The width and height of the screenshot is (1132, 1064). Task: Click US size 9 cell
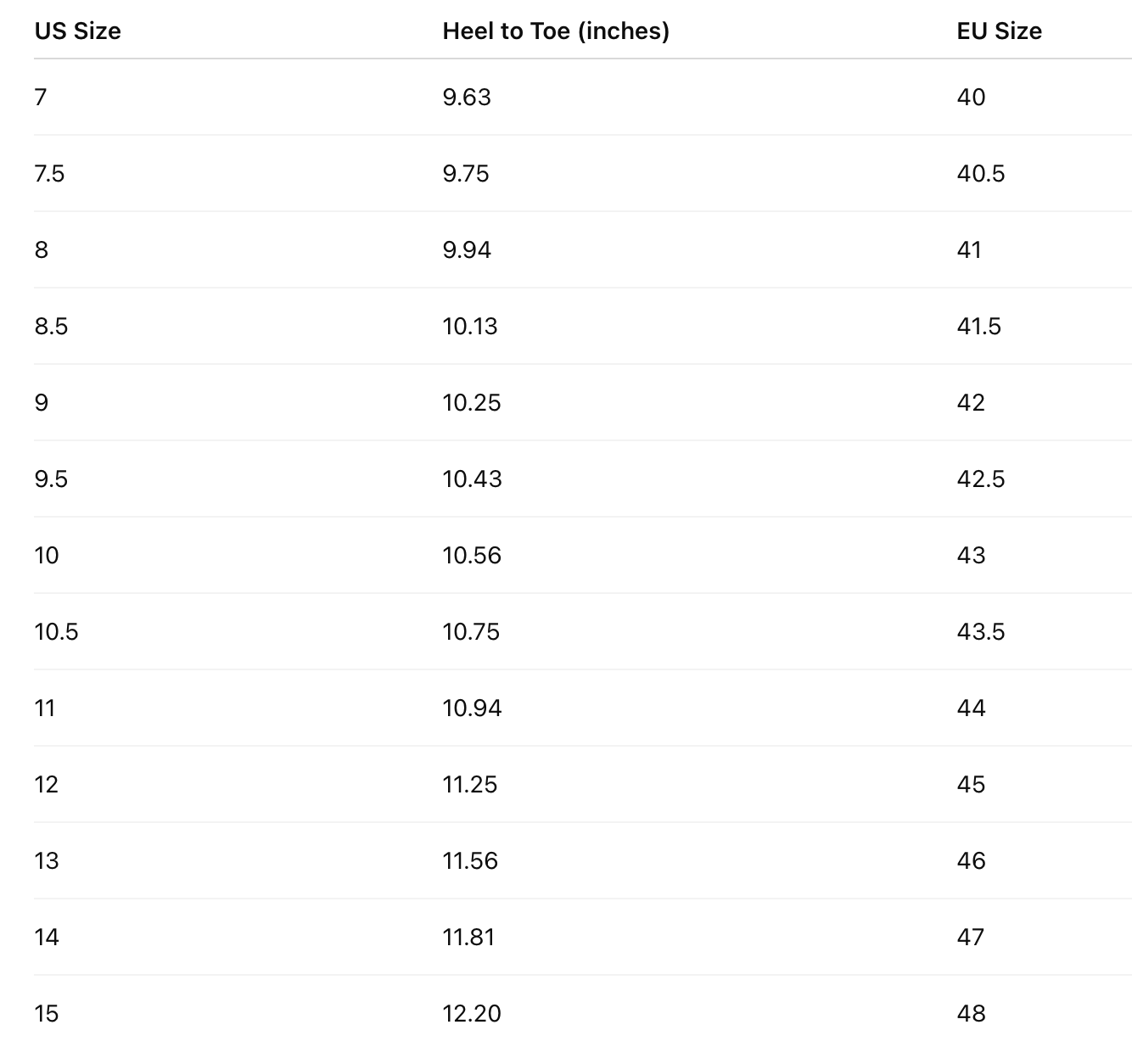[x=42, y=403]
